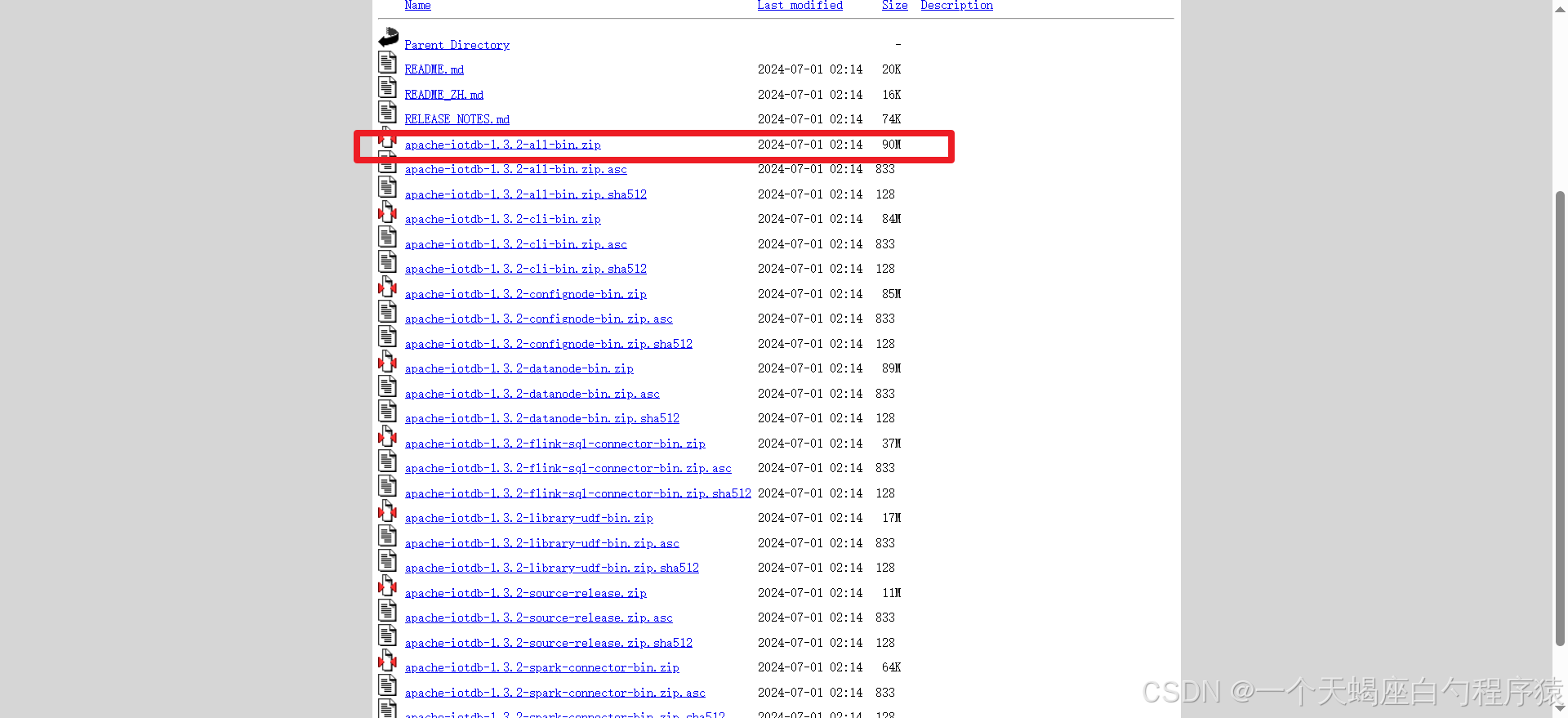Sort listing by Last modified header
Screen dimensions: 1568x718
(x=800, y=6)
